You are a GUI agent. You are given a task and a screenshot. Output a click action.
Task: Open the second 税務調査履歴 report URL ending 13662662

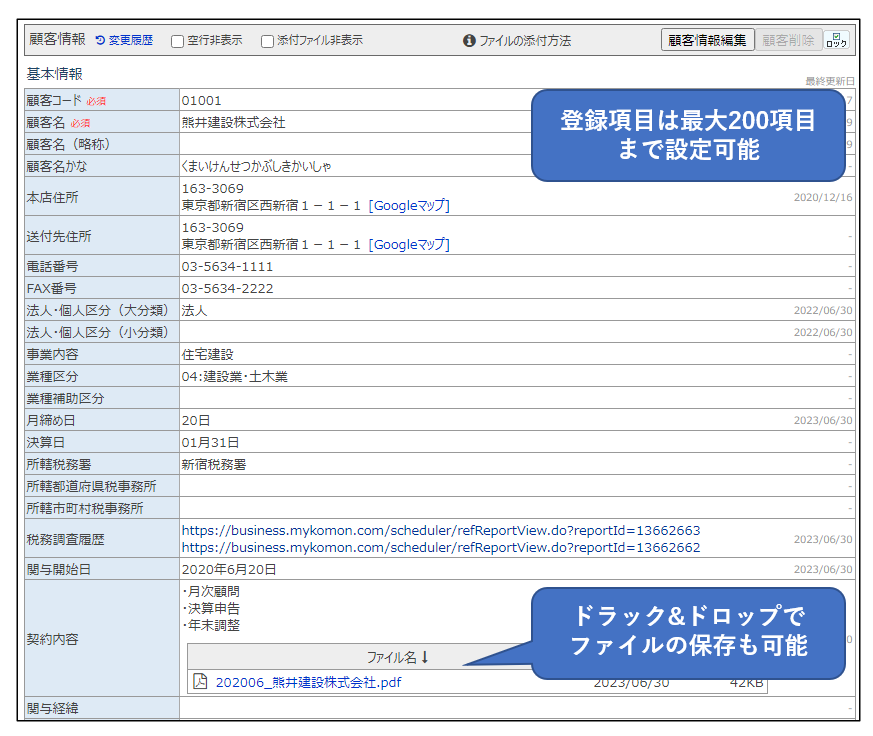point(440,547)
